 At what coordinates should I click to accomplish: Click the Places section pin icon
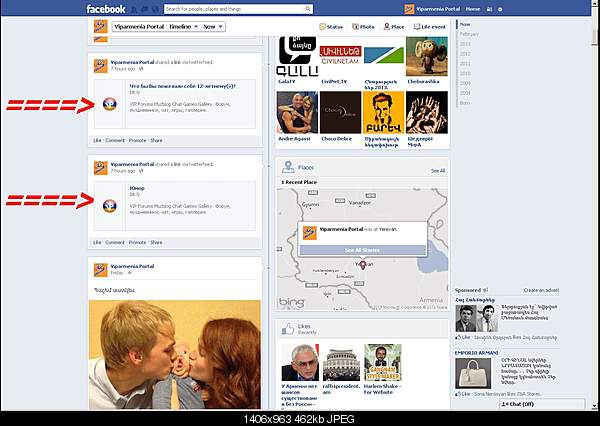(x=288, y=167)
